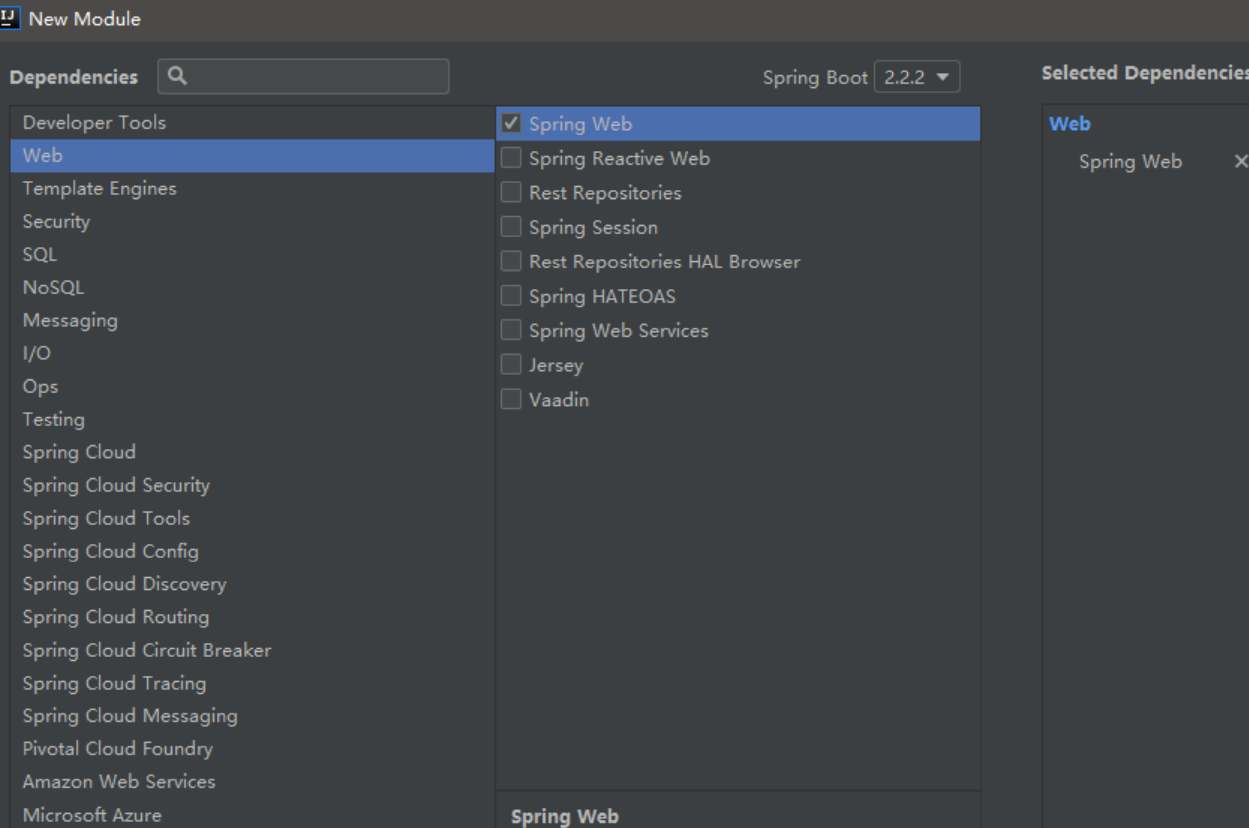The image size is (1249, 828).
Task: Open the Spring Cloud category
Action: [252, 453]
